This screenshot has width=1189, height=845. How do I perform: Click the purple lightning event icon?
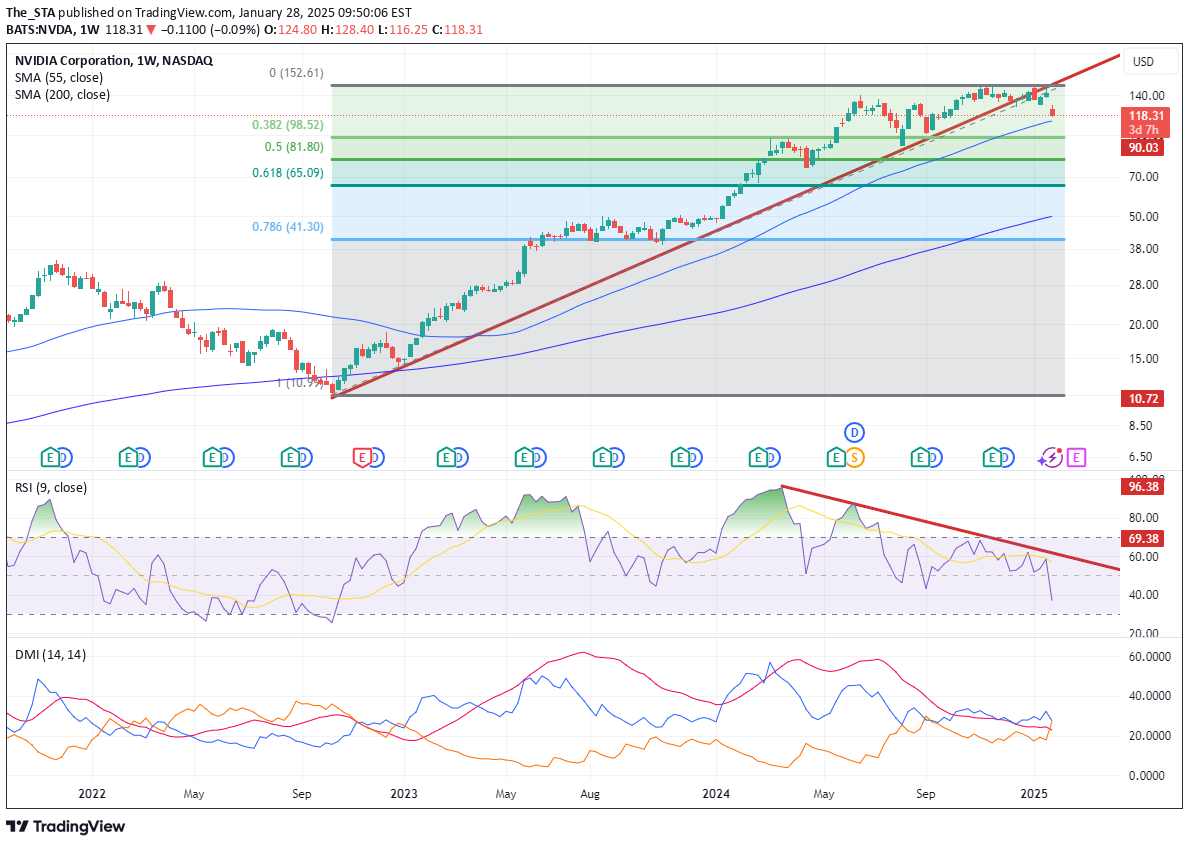[1051, 457]
